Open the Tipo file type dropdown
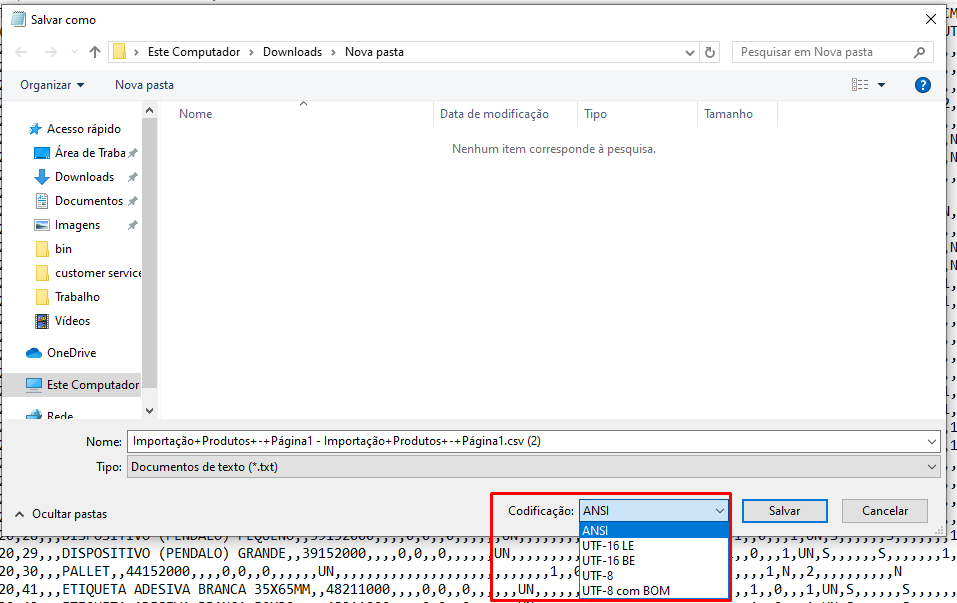The image size is (957, 603). pos(533,467)
